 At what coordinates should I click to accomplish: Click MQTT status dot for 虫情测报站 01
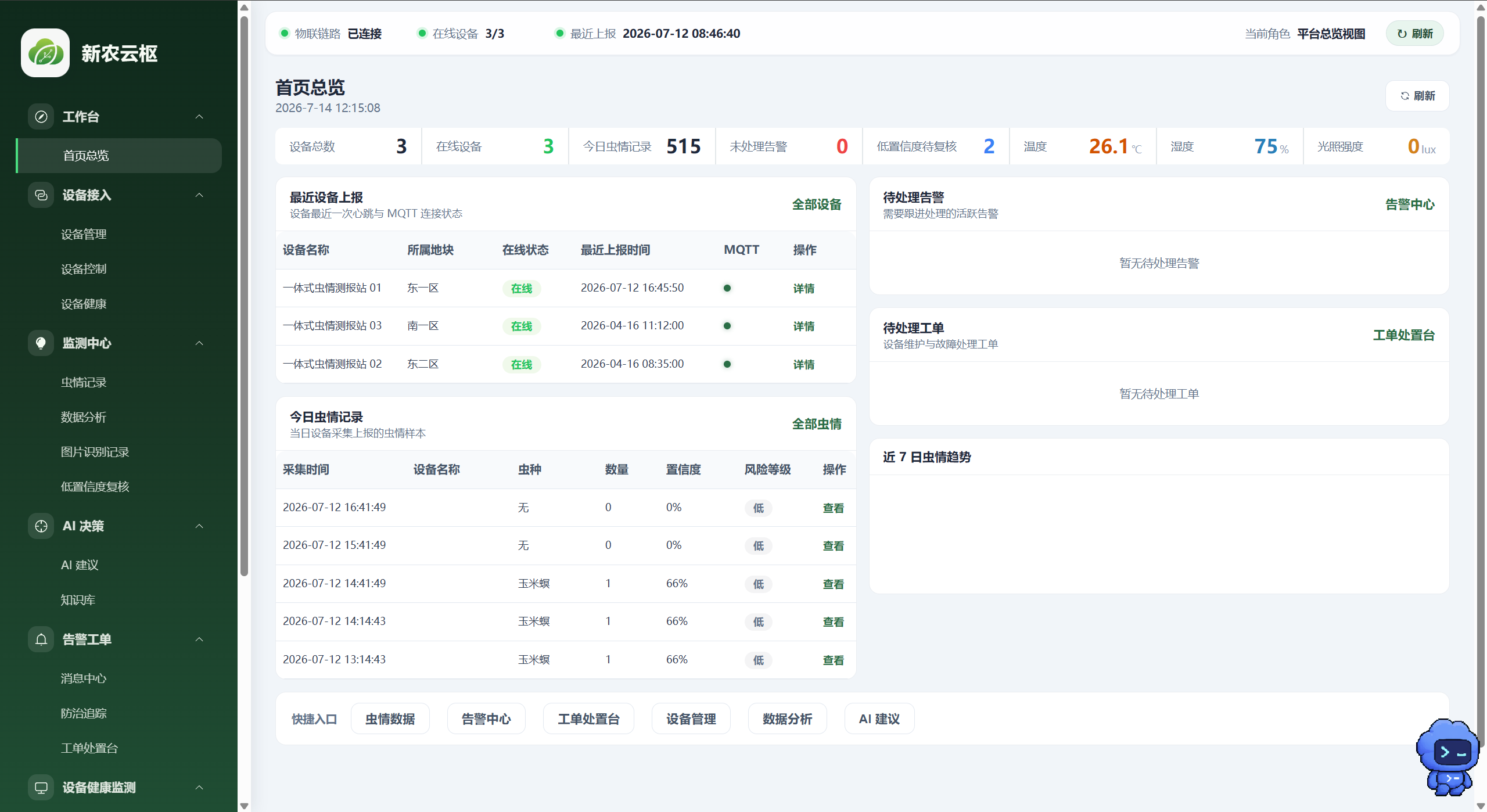[x=727, y=288]
